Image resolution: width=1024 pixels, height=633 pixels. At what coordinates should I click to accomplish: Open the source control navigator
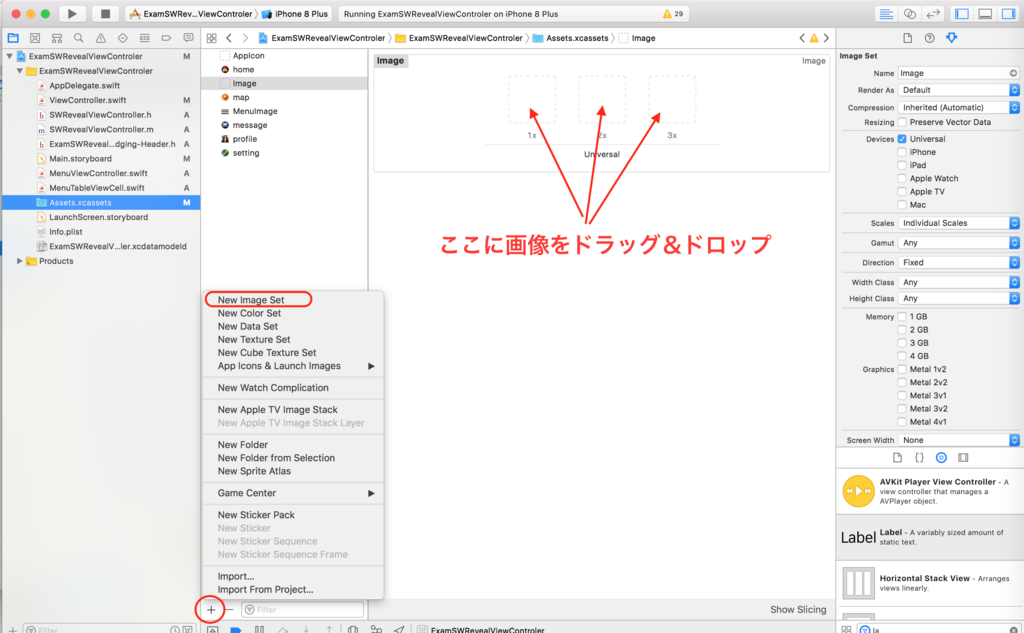pyautogui.click(x=35, y=38)
